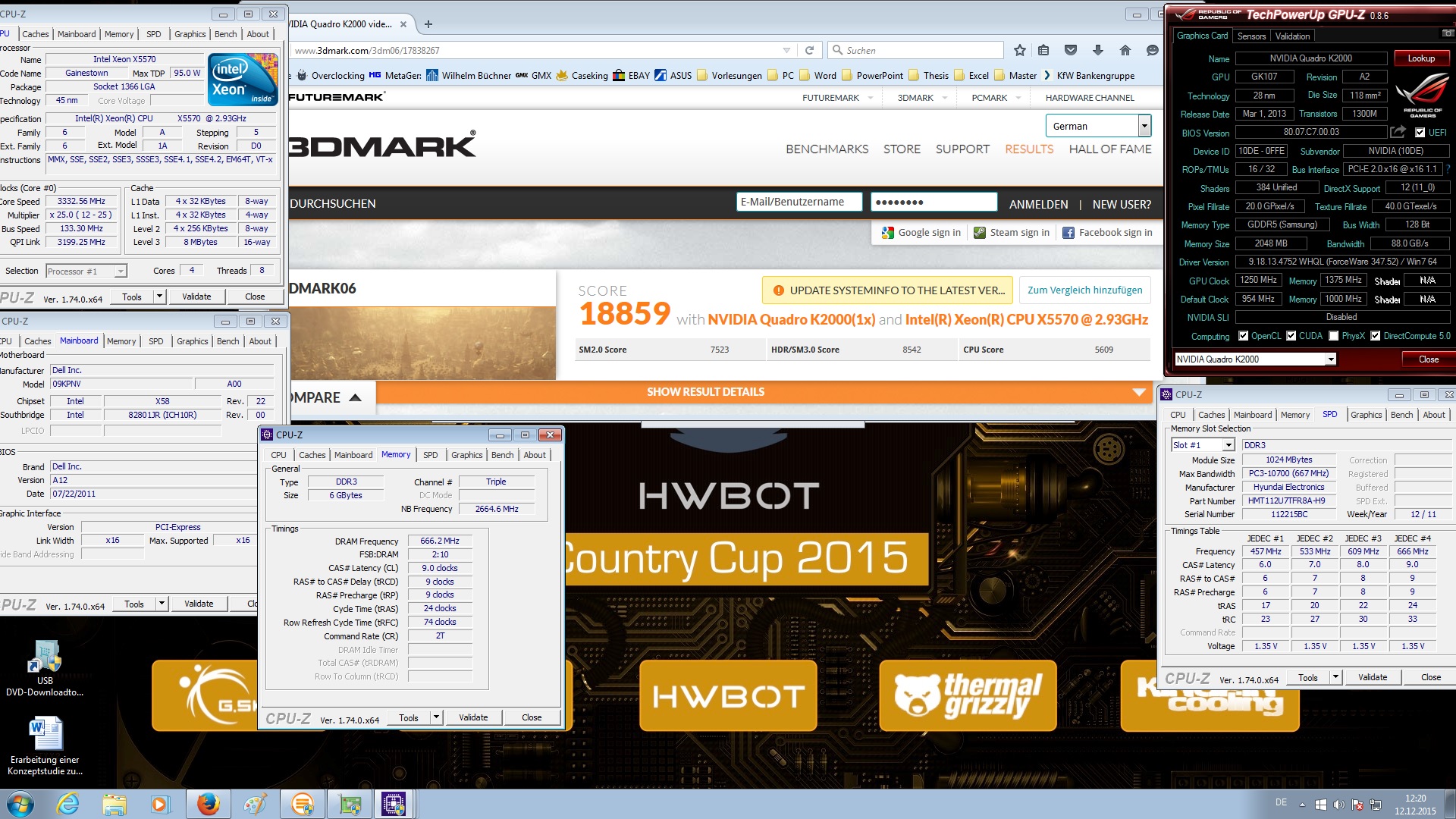Click Validate in CPU-Z Memory window
The image size is (1456, 819).
click(473, 717)
